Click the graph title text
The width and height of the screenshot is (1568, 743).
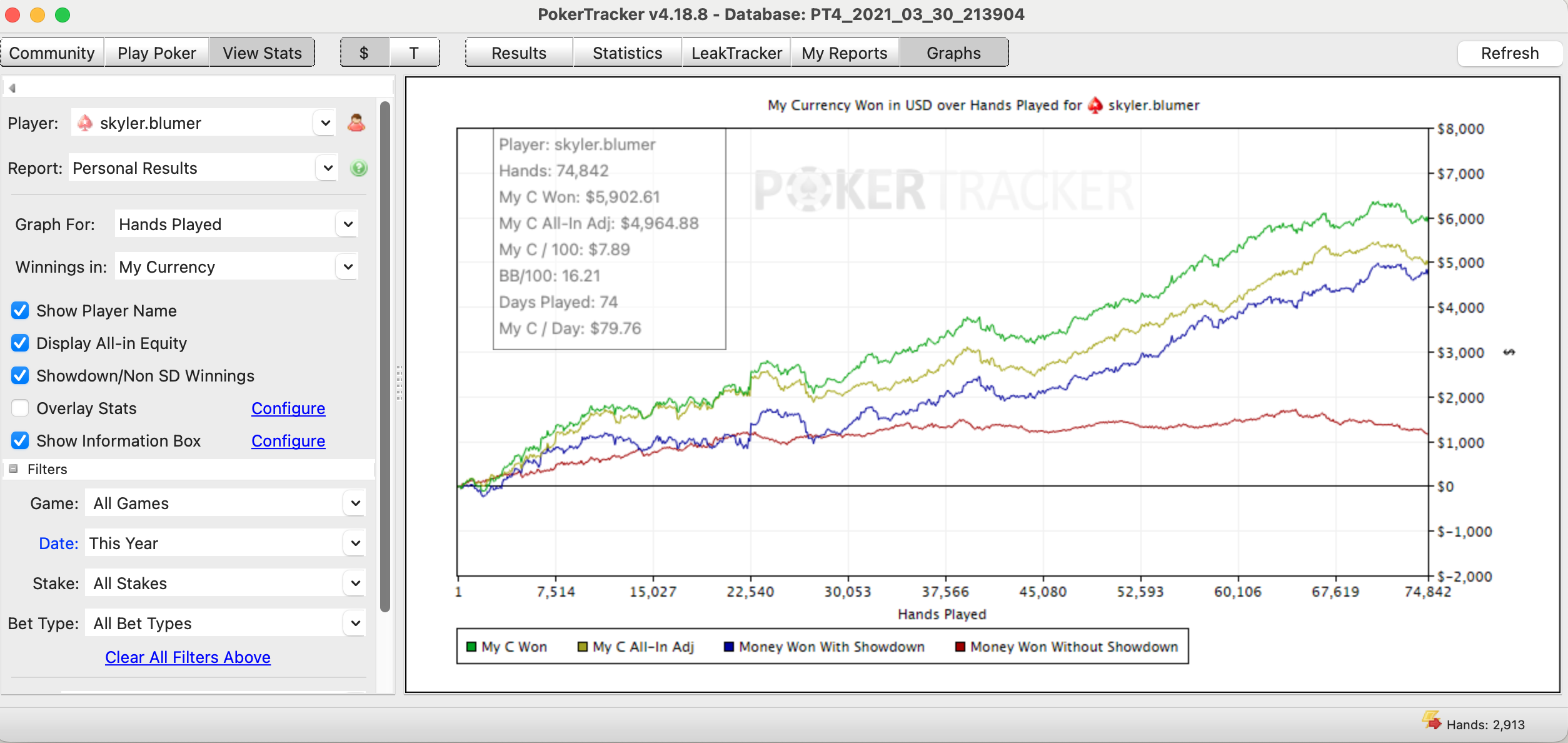pyautogui.click(x=983, y=105)
